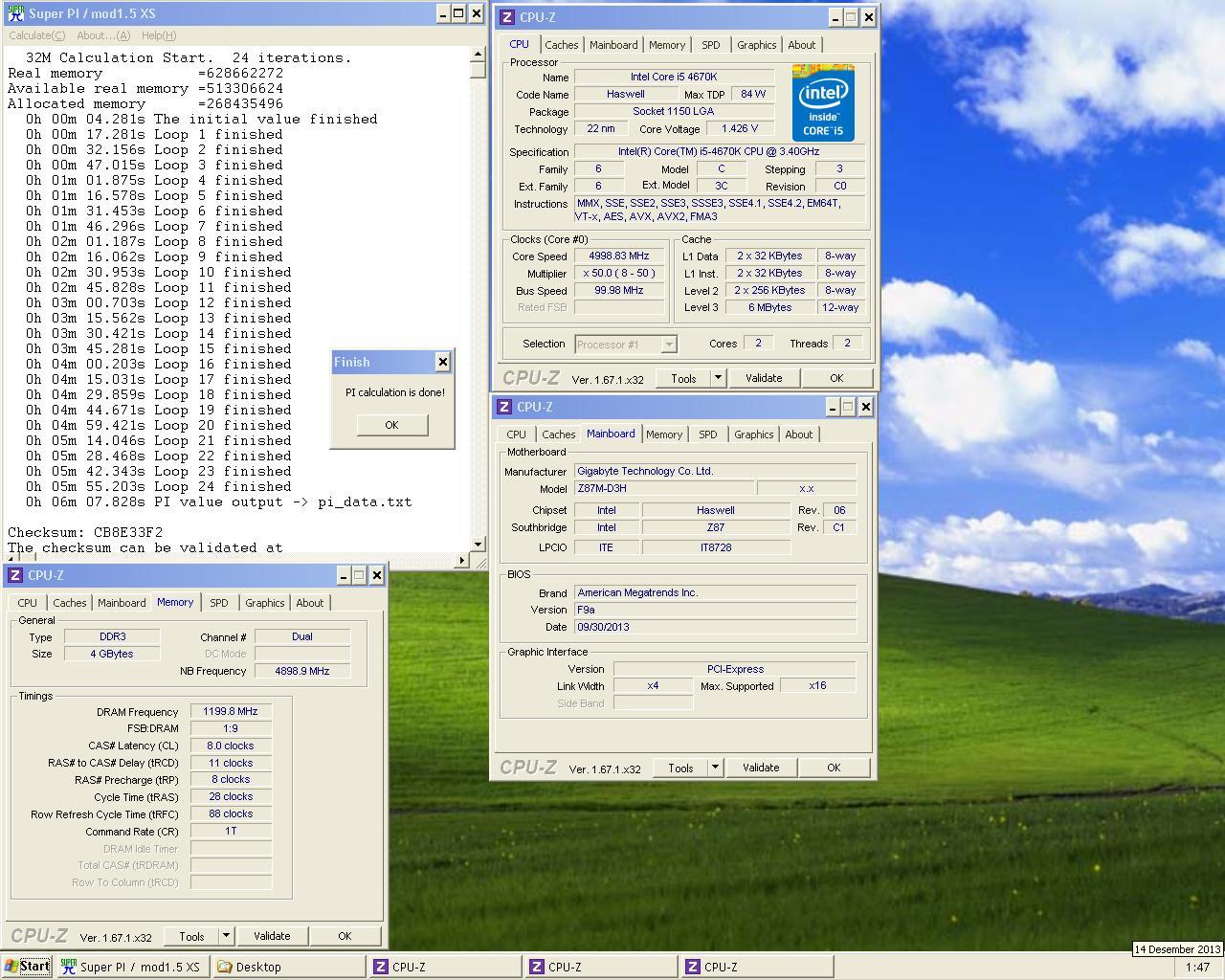This screenshot has width=1225, height=980.
Task: Open the Calculate menu in Super PI
Action: point(36,35)
